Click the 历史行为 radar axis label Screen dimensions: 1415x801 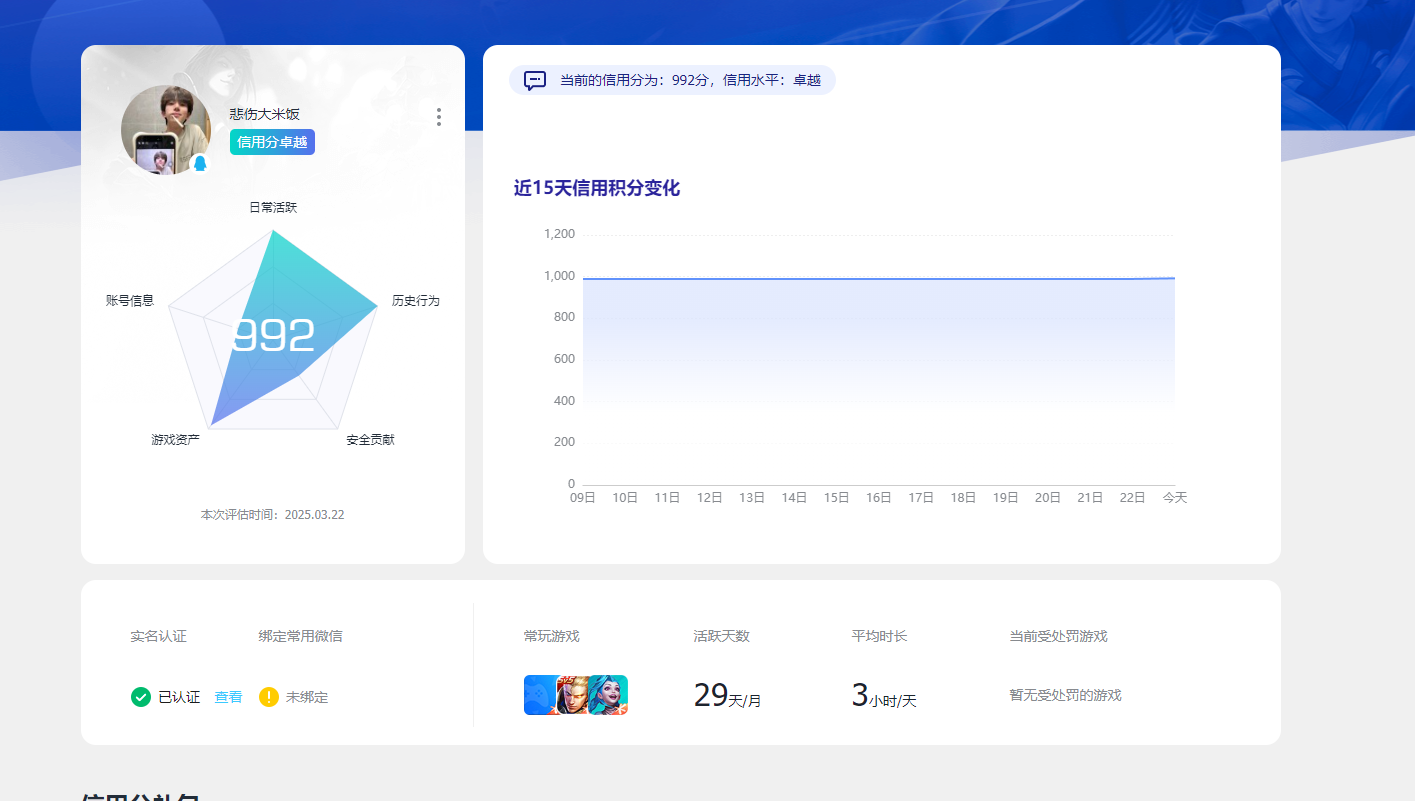(415, 300)
